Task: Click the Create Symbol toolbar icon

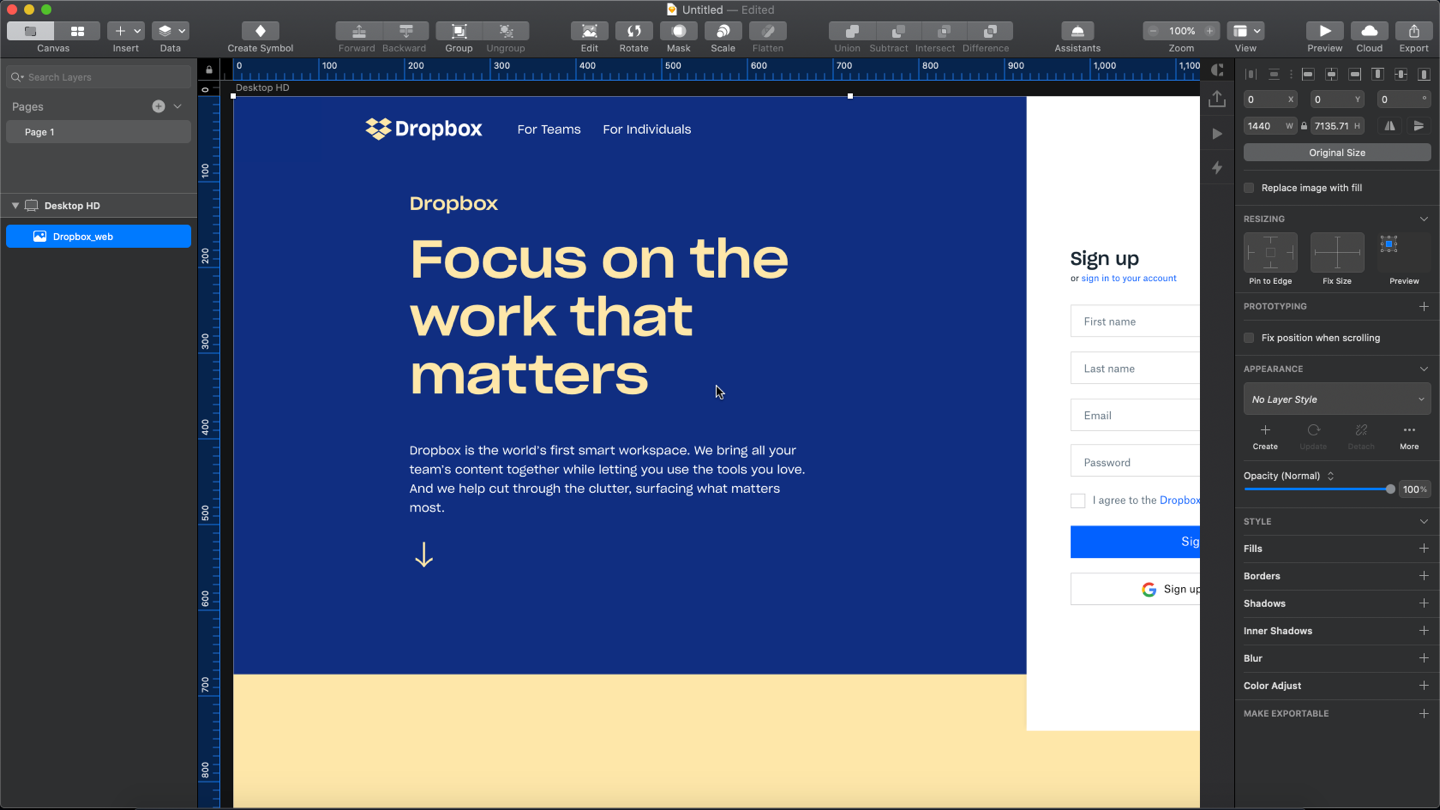Action: pyautogui.click(x=260, y=31)
